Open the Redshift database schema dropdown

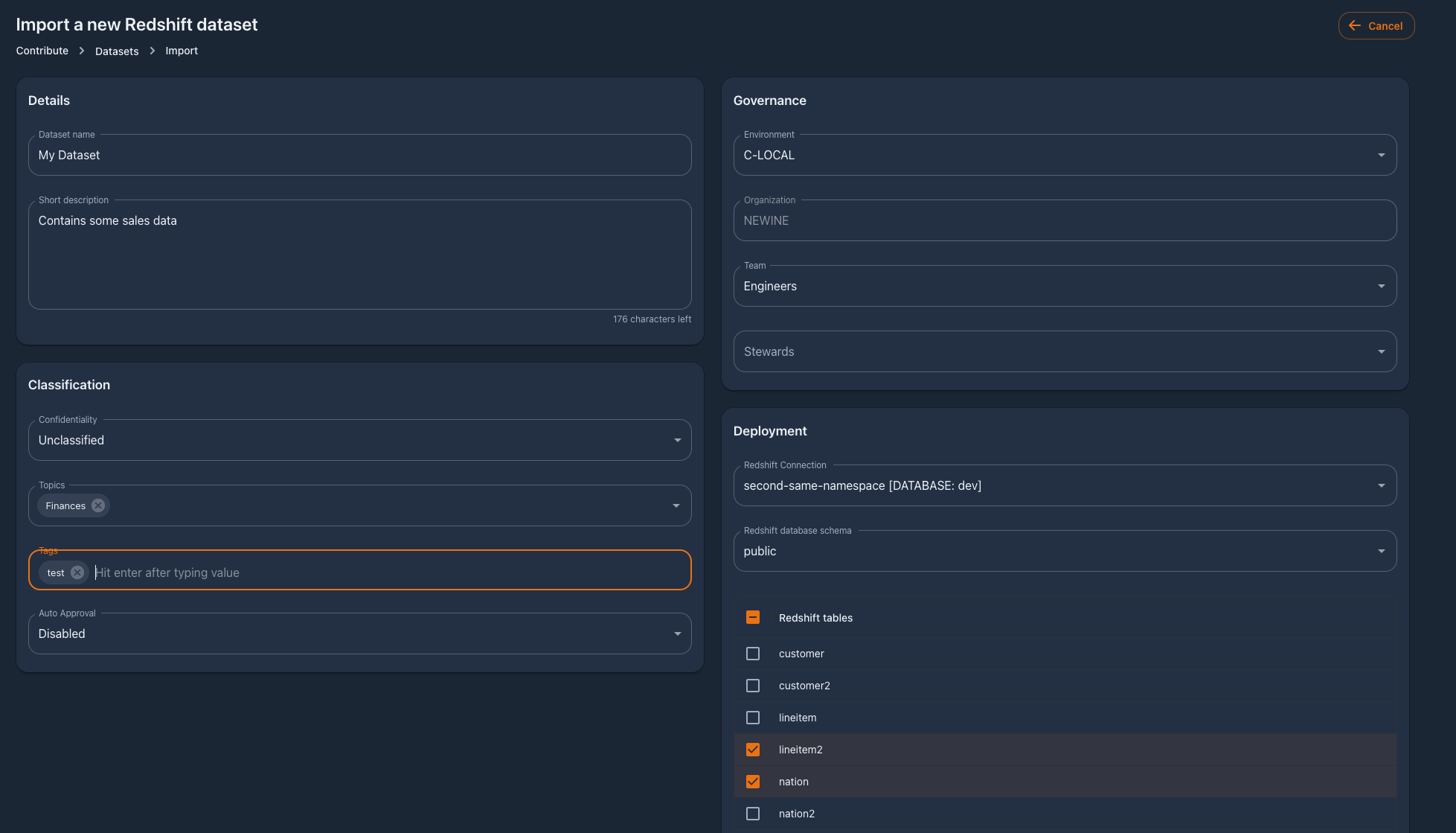coord(1065,551)
